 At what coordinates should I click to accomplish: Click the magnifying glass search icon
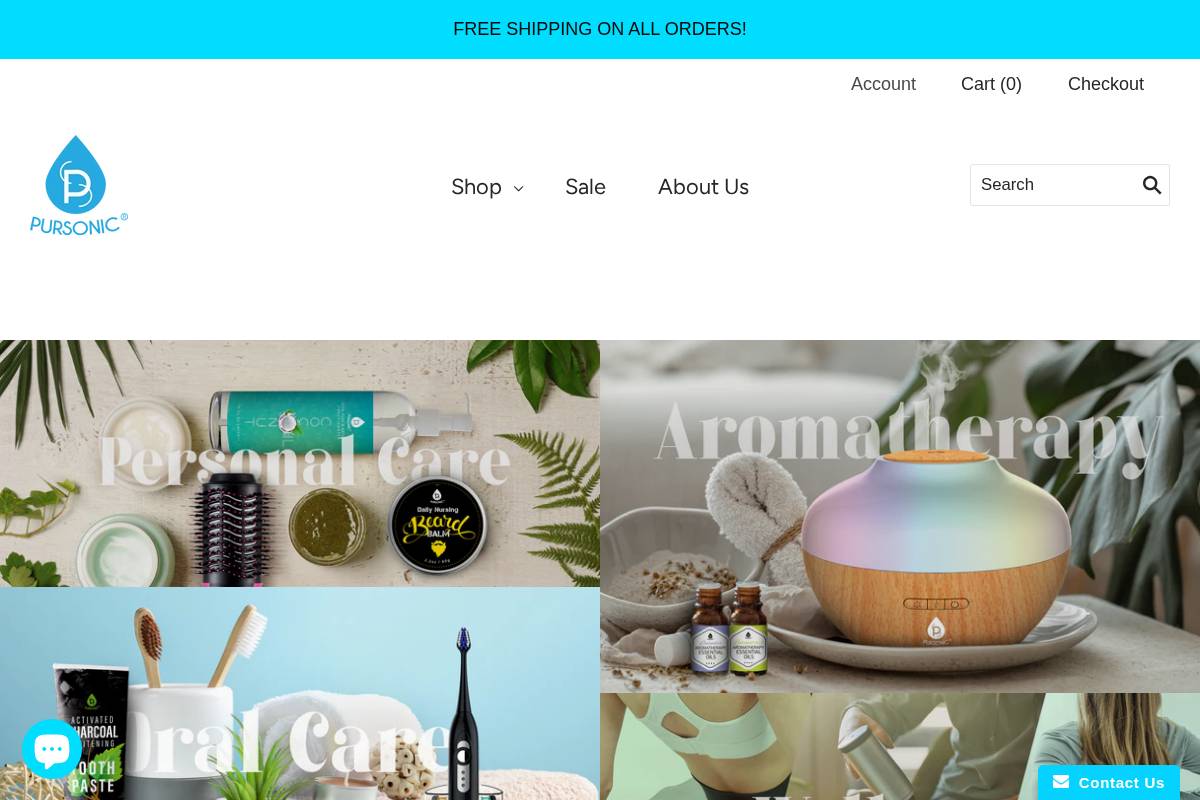pyautogui.click(x=1152, y=185)
